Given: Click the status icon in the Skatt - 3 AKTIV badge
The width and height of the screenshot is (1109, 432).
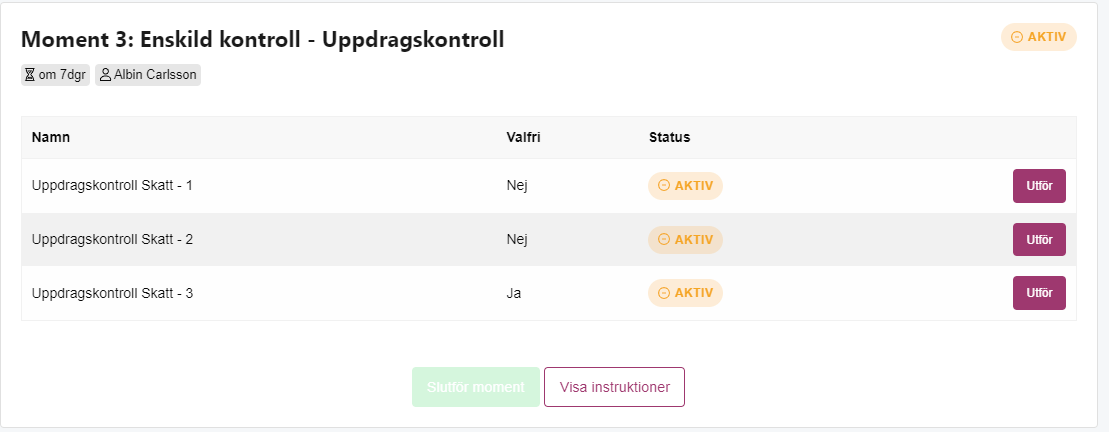Looking at the screenshot, I should pyautogui.click(x=663, y=293).
